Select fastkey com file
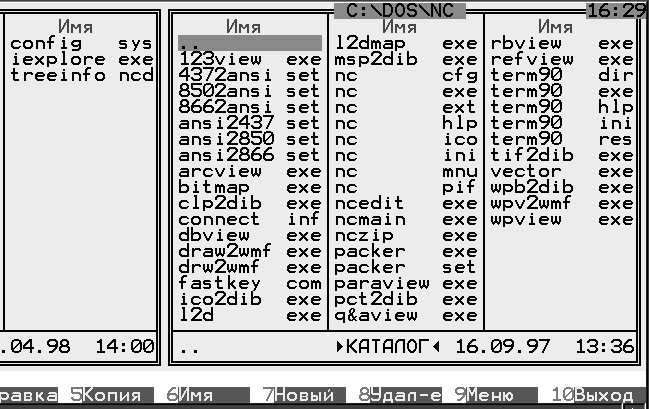The height and width of the screenshot is (409, 649). [250, 284]
